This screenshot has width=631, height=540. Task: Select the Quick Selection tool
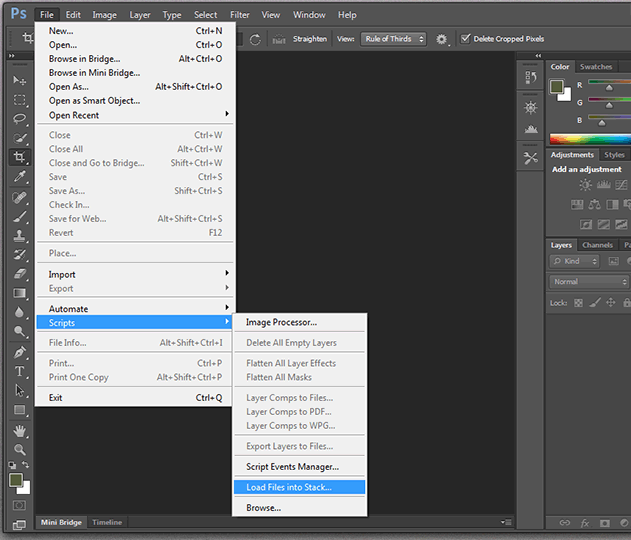point(19,138)
